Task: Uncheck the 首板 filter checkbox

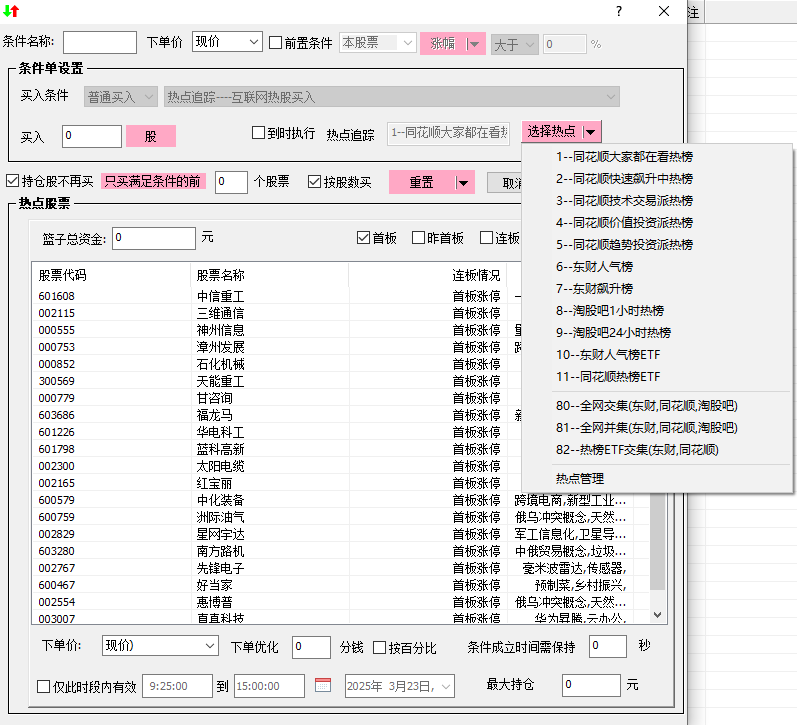Action: (364, 238)
